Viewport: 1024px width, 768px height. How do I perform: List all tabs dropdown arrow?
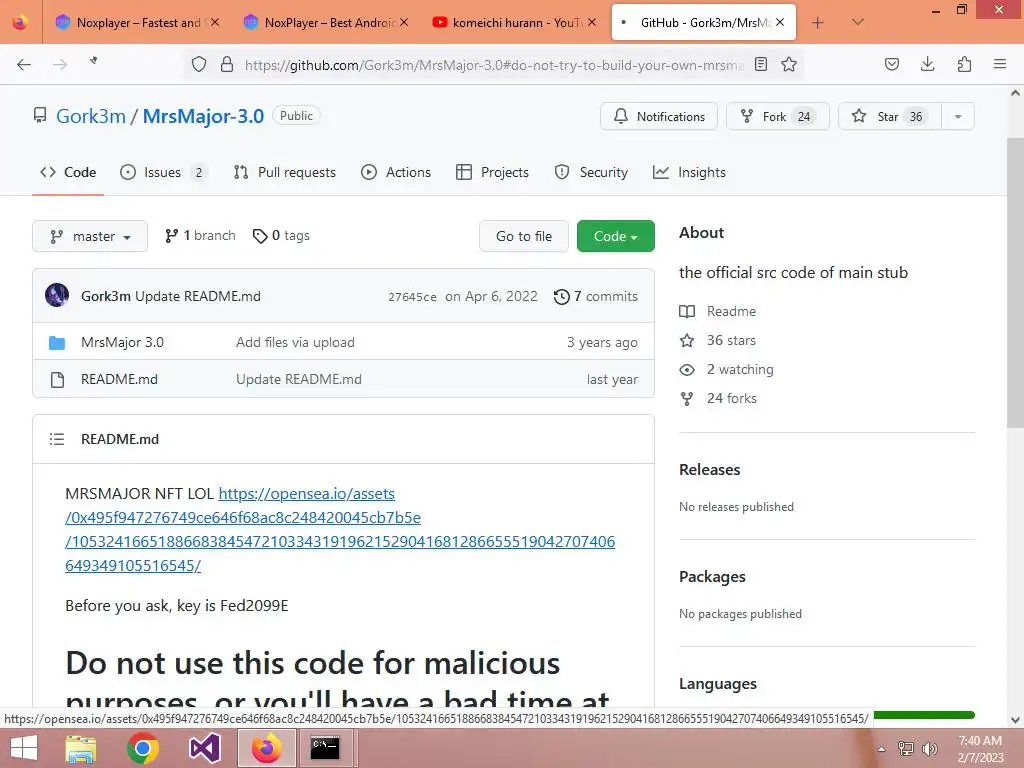tap(858, 22)
